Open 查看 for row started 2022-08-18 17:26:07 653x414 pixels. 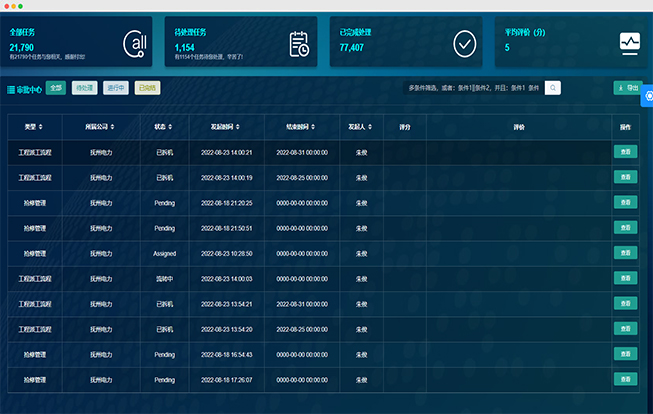(x=625, y=379)
